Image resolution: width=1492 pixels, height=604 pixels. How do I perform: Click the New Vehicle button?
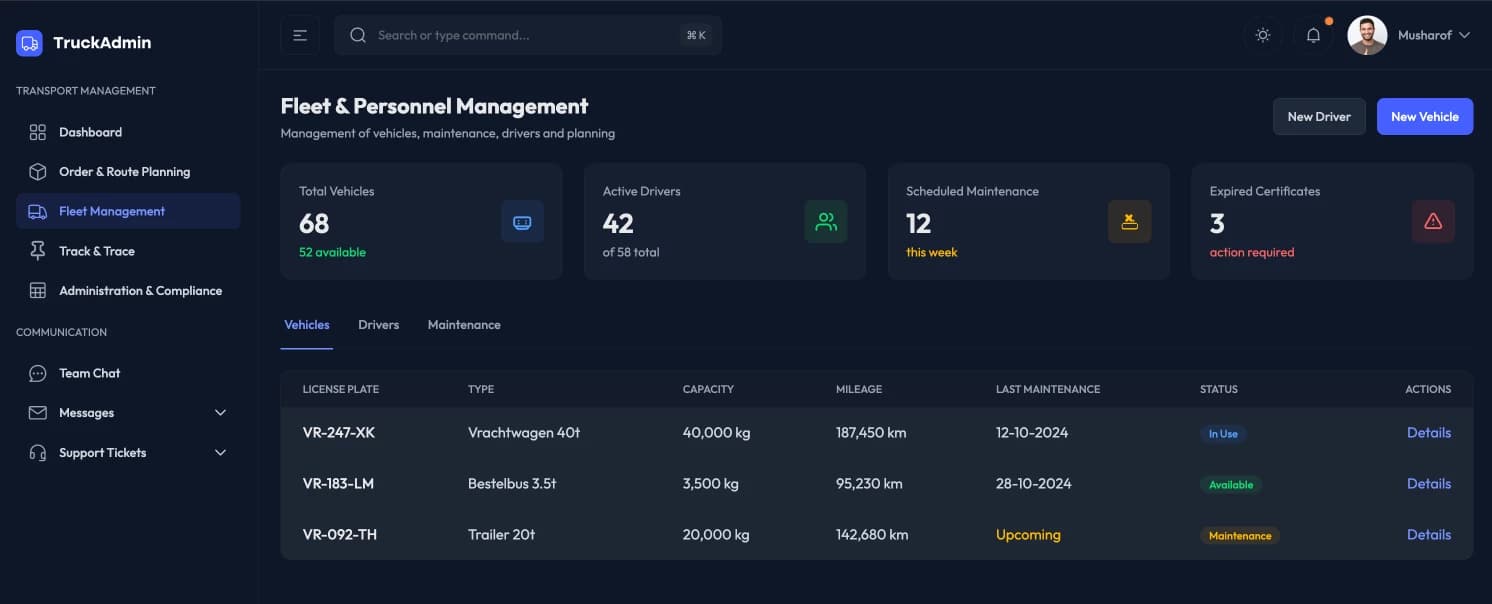point(1424,117)
